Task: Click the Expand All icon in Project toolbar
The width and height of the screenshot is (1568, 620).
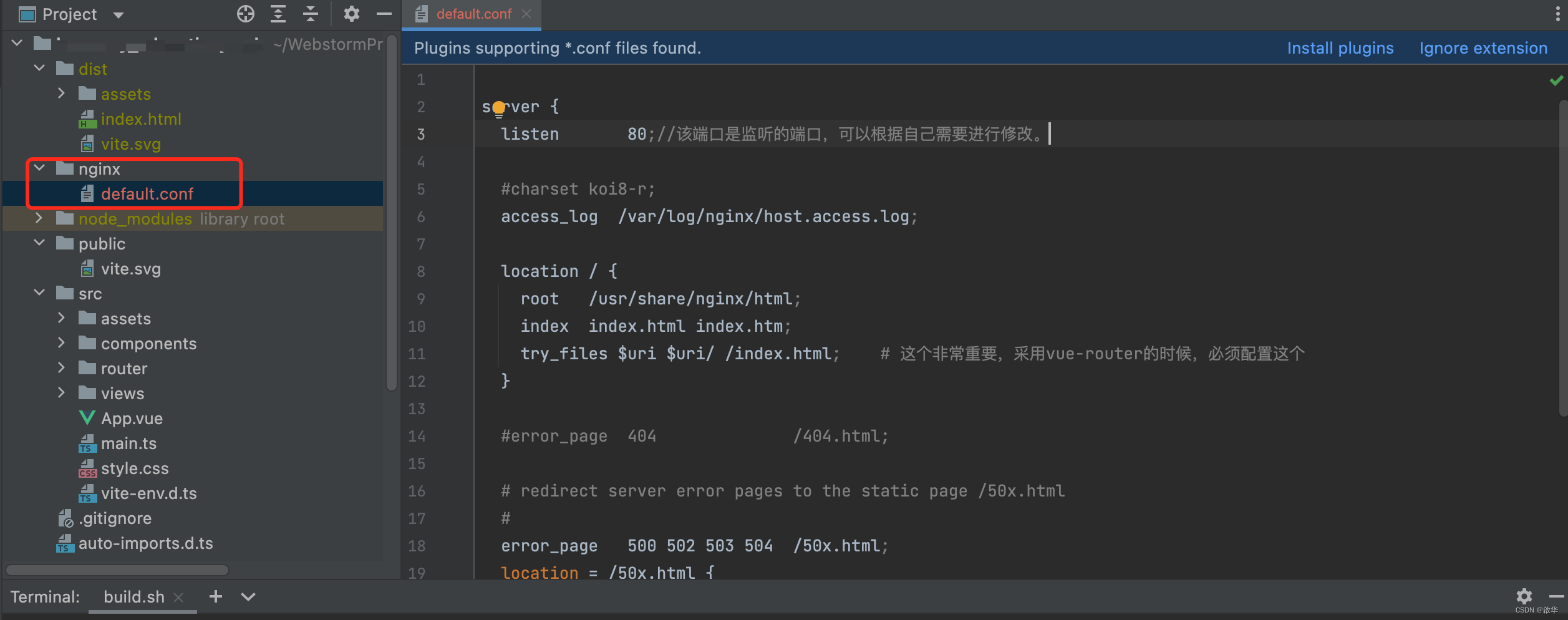Action: (278, 14)
